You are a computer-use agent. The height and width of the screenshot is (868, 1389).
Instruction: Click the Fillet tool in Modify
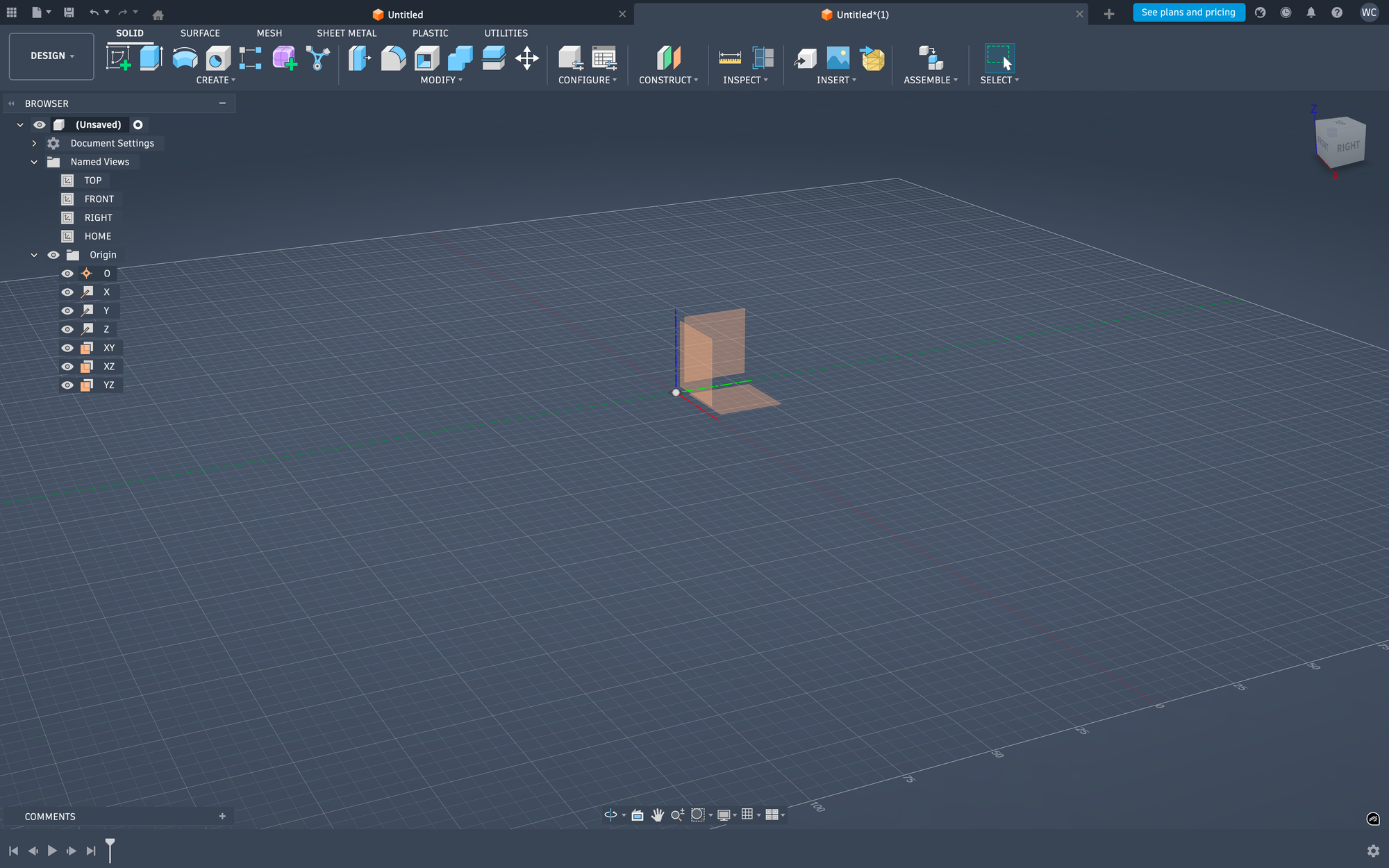coord(393,58)
